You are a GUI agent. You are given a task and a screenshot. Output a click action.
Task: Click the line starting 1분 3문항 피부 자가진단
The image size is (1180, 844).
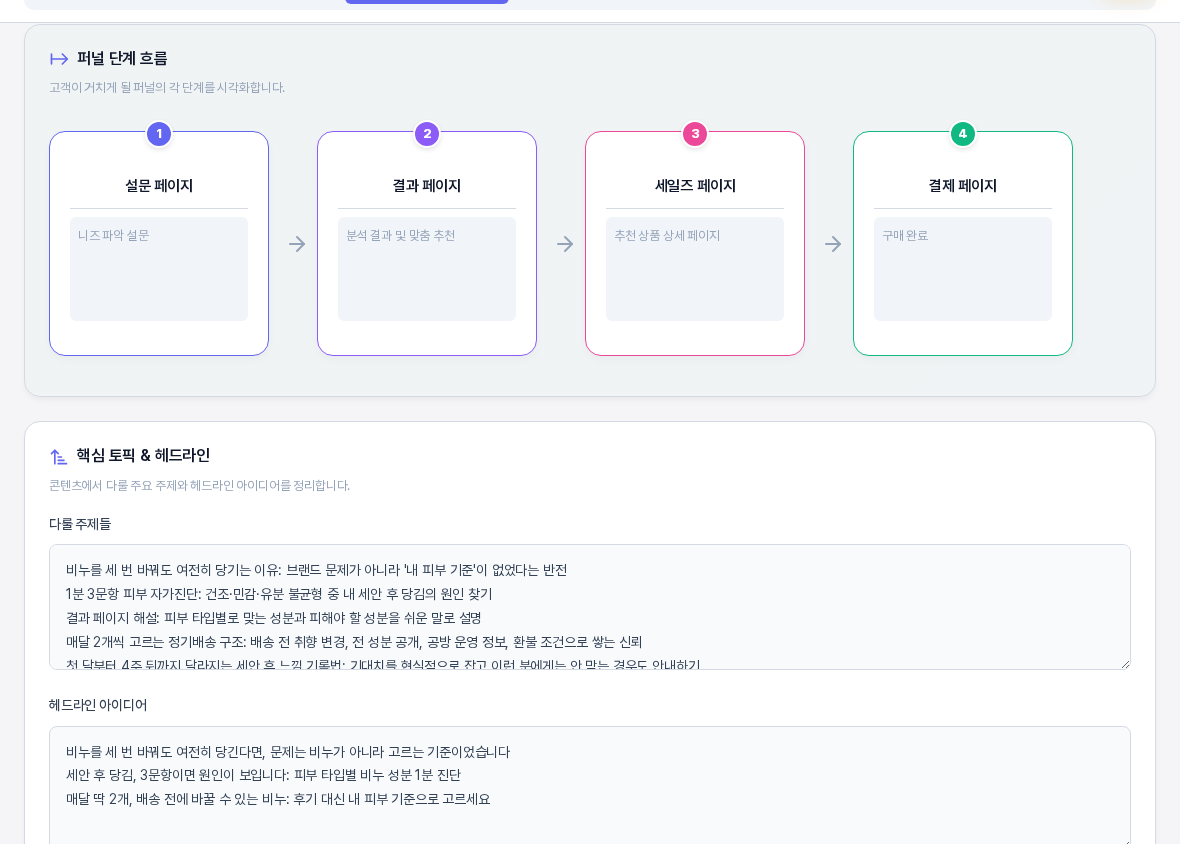tap(278, 594)
